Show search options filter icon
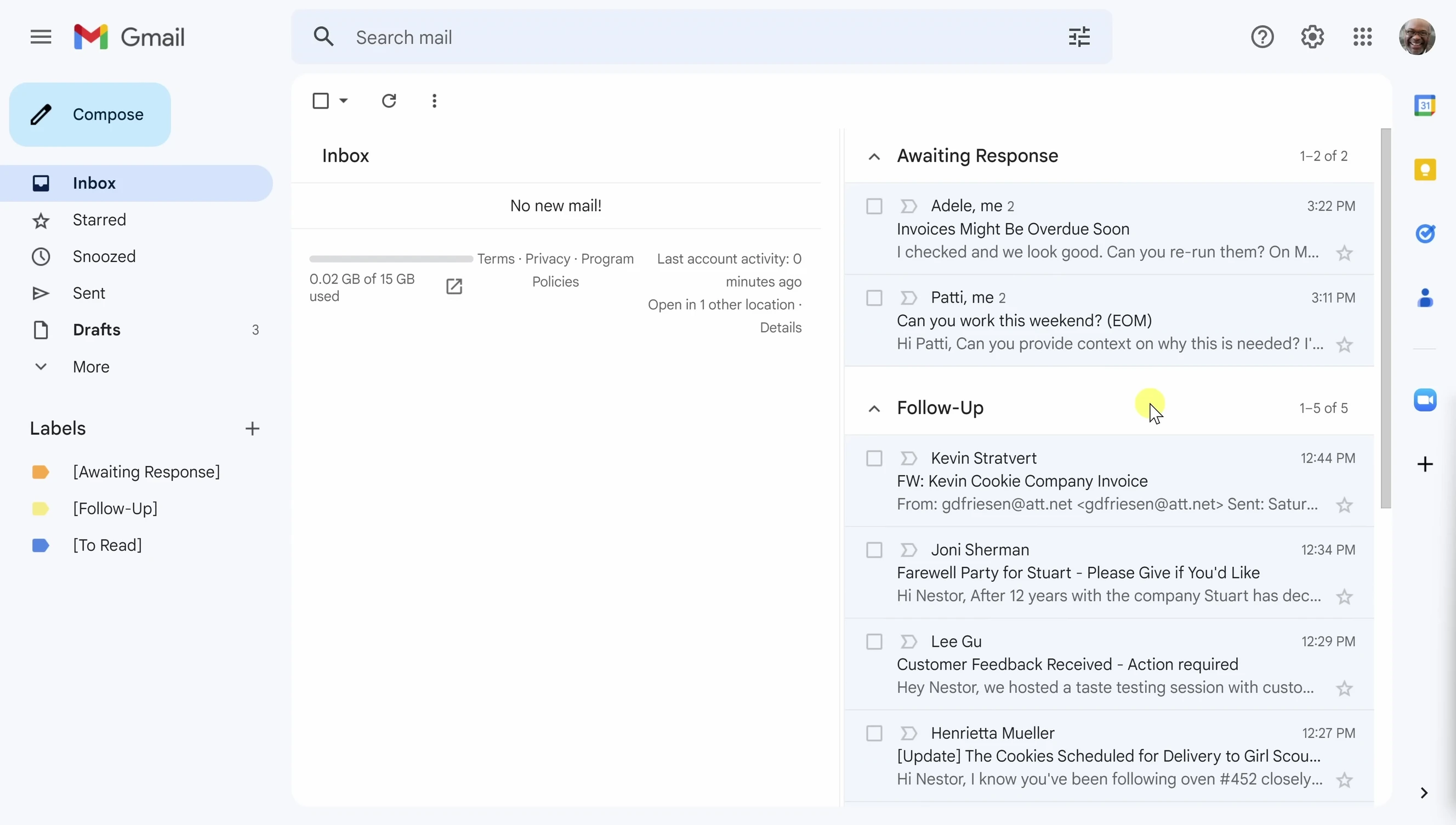The width and height of the screenshot is (1456, 825). tap(1079, 37)
